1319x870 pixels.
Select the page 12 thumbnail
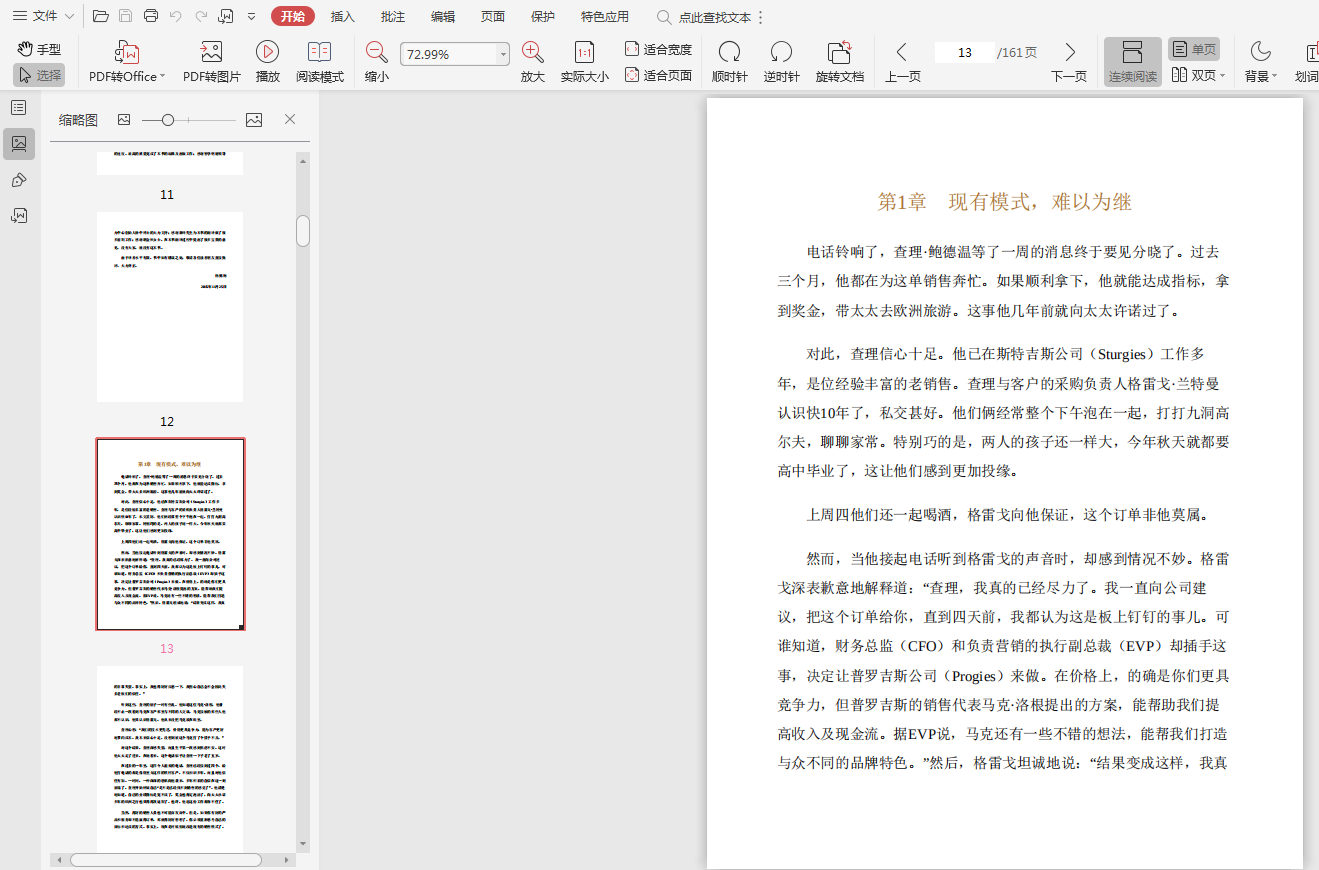[x=170, y=306]
